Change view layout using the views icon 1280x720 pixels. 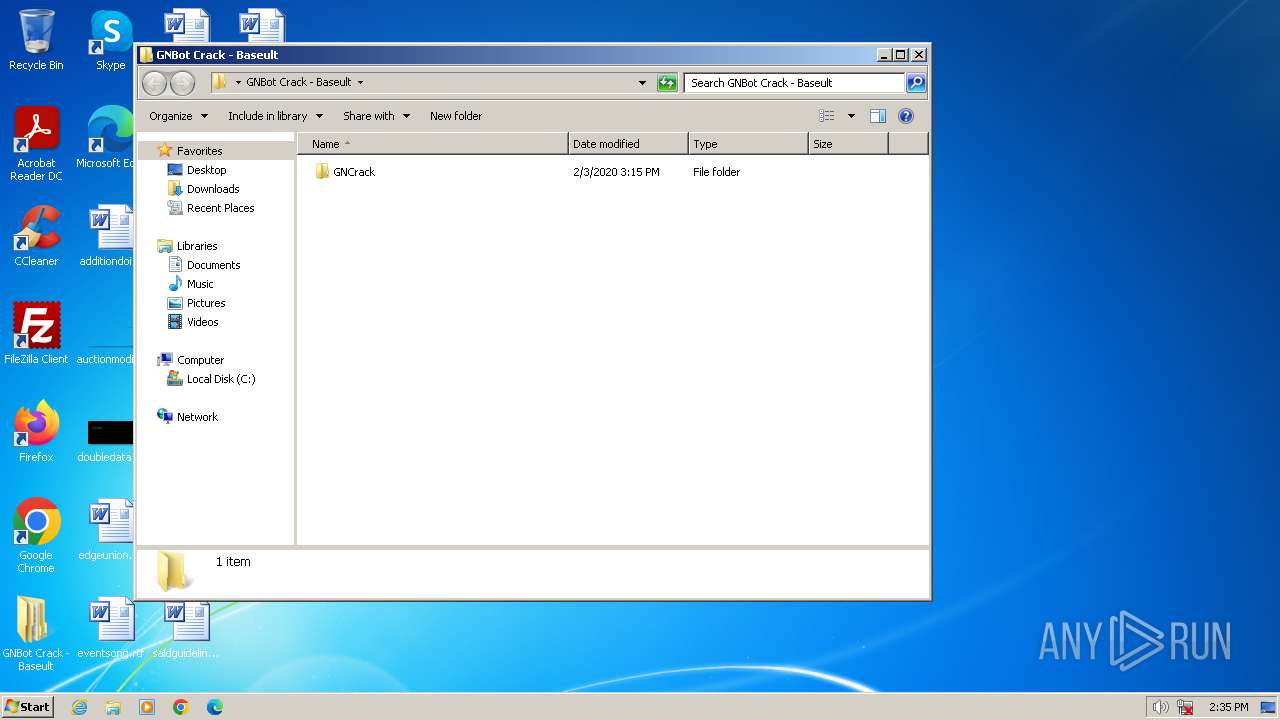point(826,116)
